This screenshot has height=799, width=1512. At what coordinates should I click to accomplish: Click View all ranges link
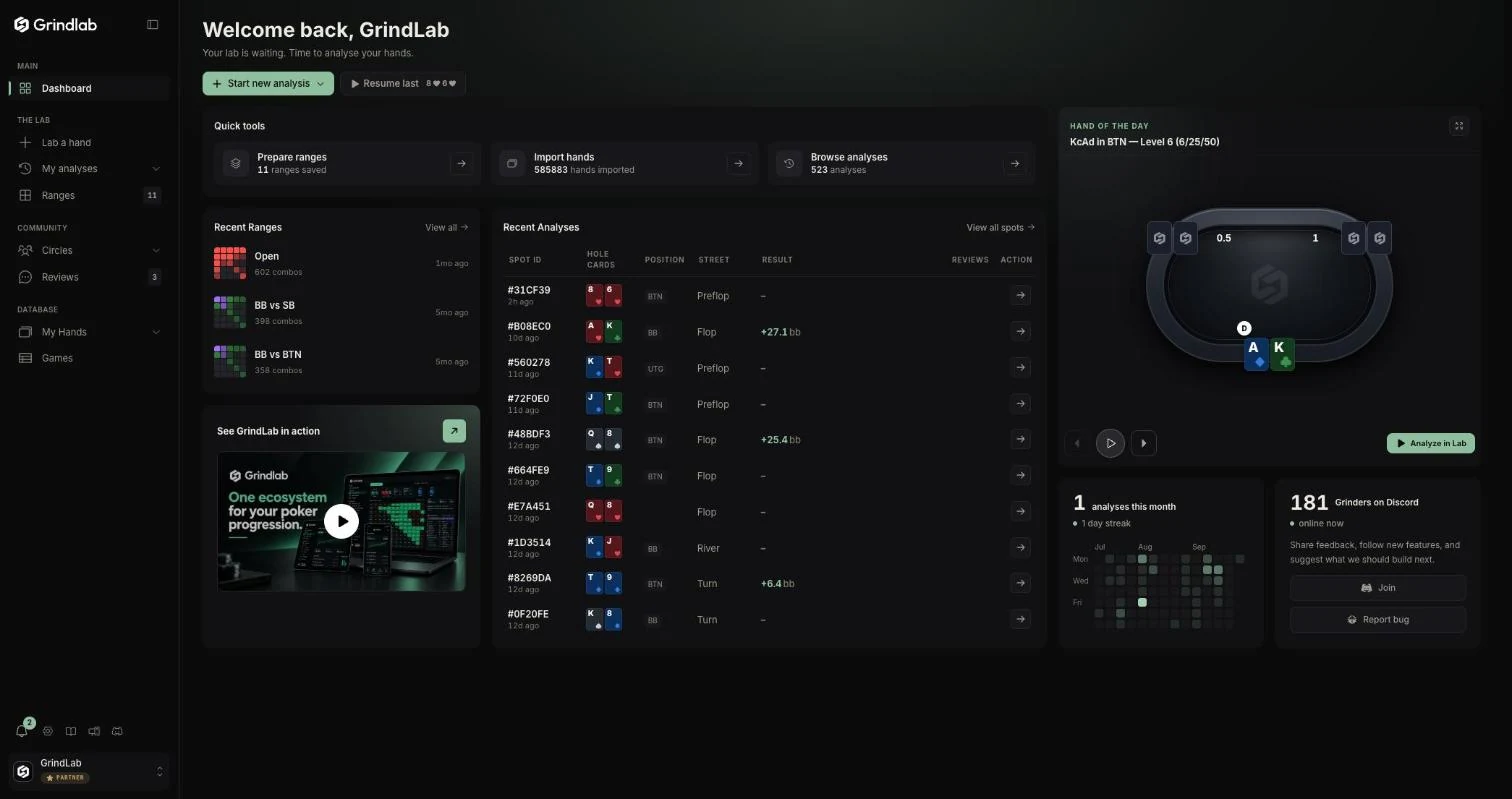point(447,228)
